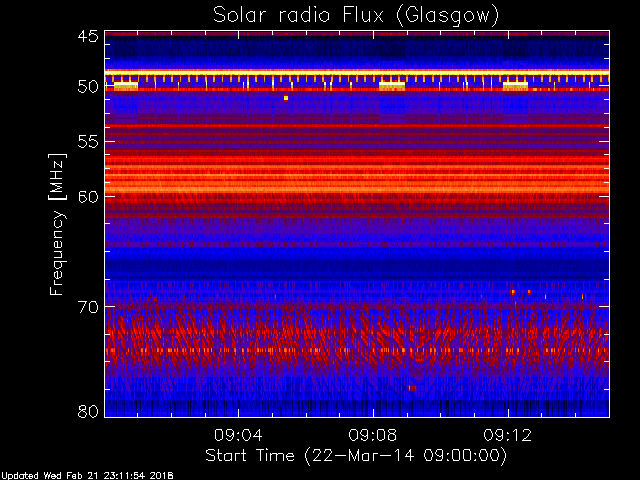
Task: Click the 55 frequency tick label
Action: click(88, 142)
